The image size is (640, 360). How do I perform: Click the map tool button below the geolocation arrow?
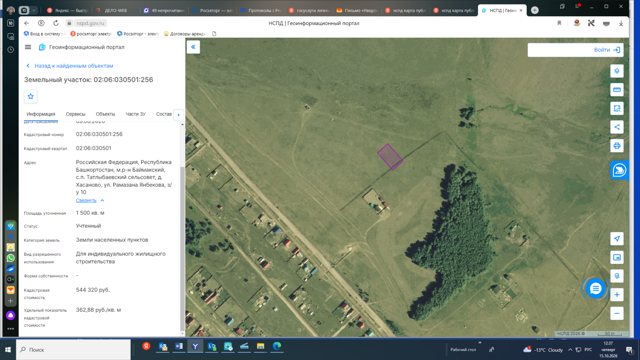point(617,258)
